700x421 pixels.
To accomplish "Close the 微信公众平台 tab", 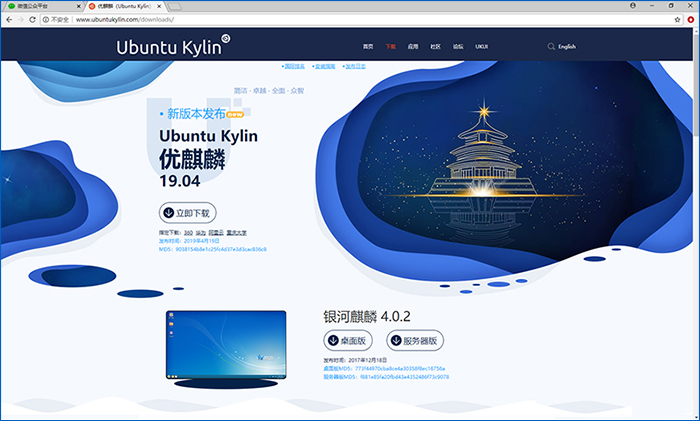I will click(79, 6).
